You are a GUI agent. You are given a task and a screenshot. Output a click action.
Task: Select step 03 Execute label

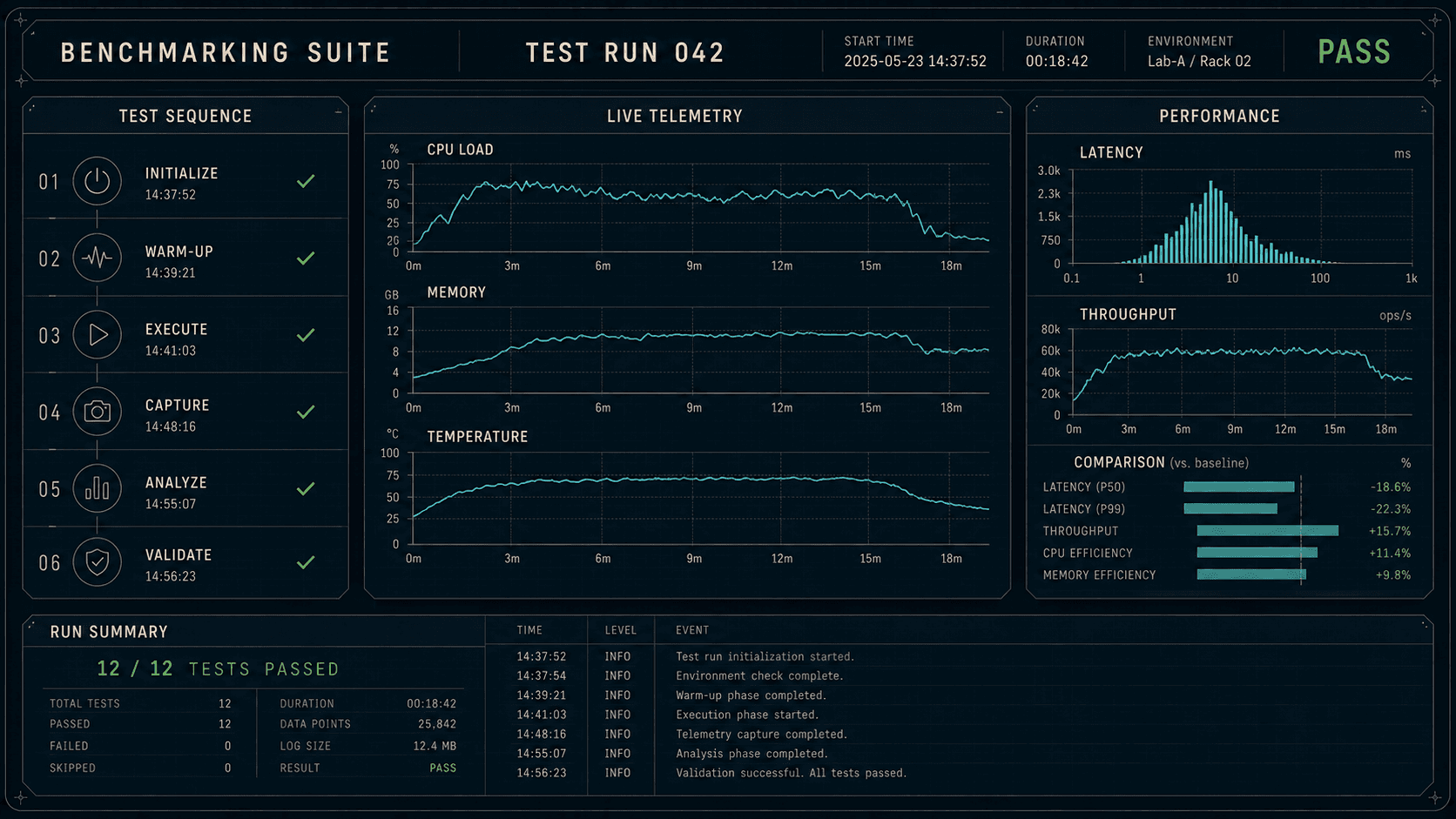(176, 329)
